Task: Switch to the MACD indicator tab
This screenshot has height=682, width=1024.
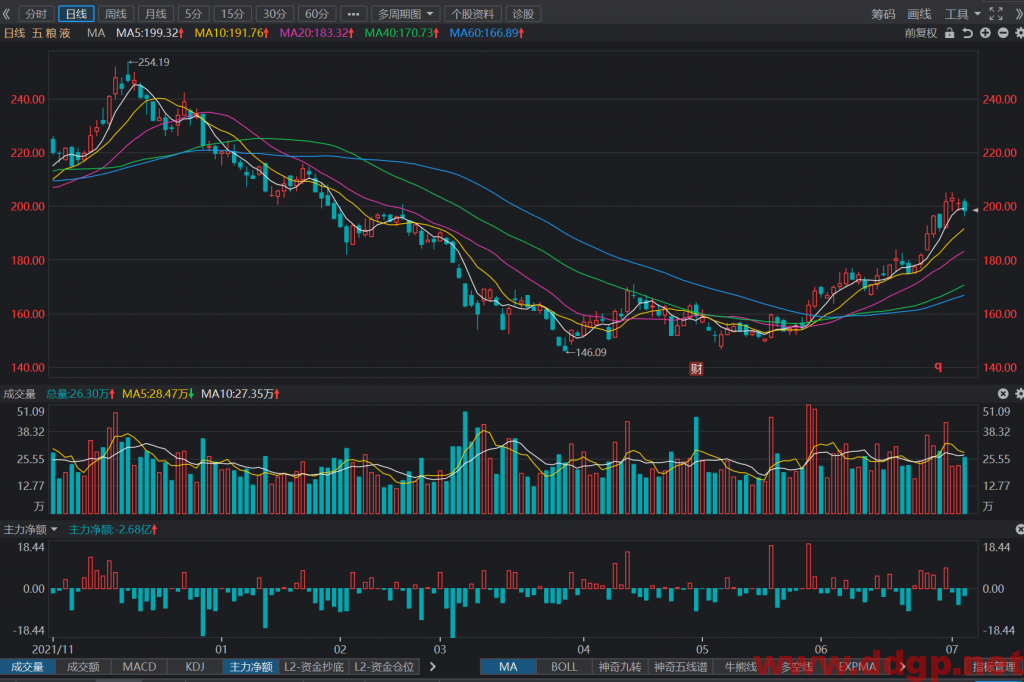Action: (139, 667)
